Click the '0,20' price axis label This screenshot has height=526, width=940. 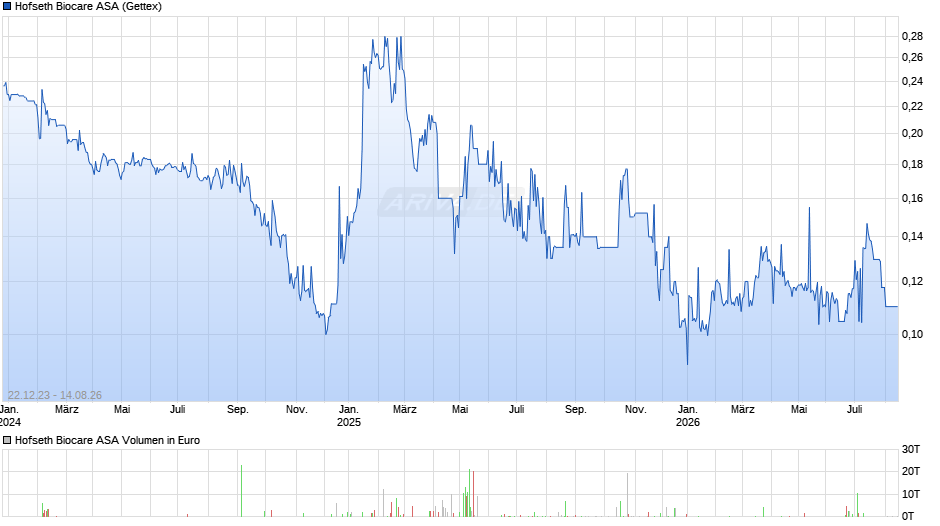click(912, 133)
